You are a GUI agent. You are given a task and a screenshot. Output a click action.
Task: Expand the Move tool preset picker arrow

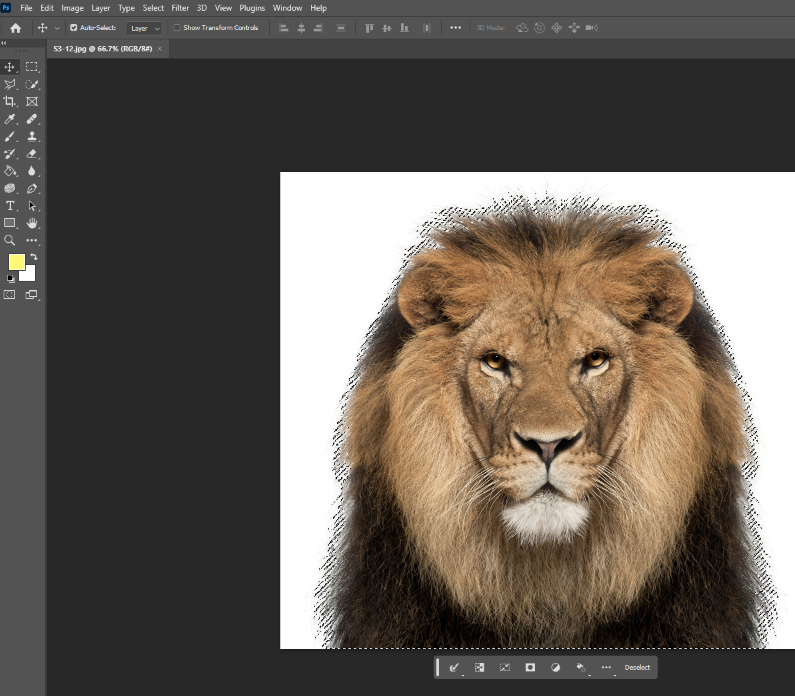click(x=57, y=28)
